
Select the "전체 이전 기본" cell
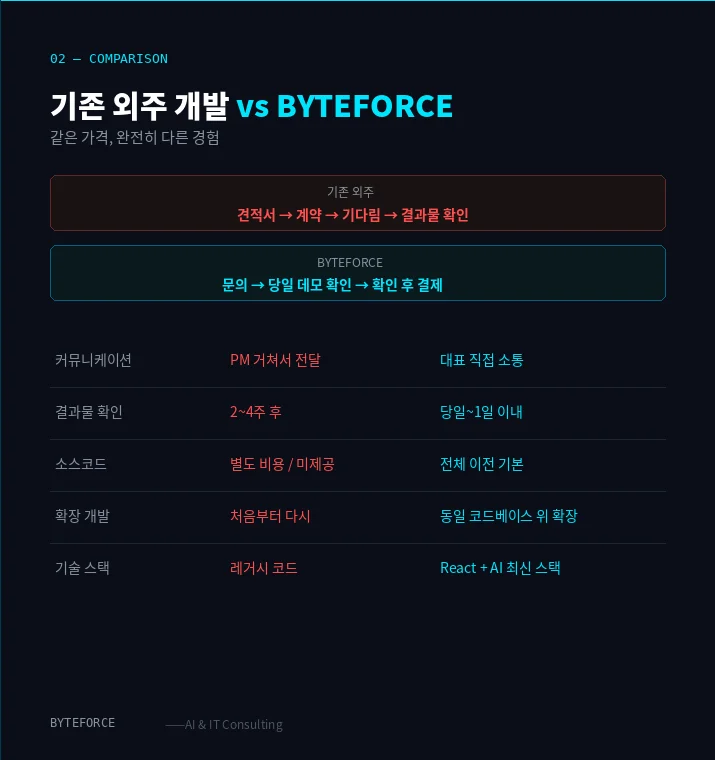point(482,464)
